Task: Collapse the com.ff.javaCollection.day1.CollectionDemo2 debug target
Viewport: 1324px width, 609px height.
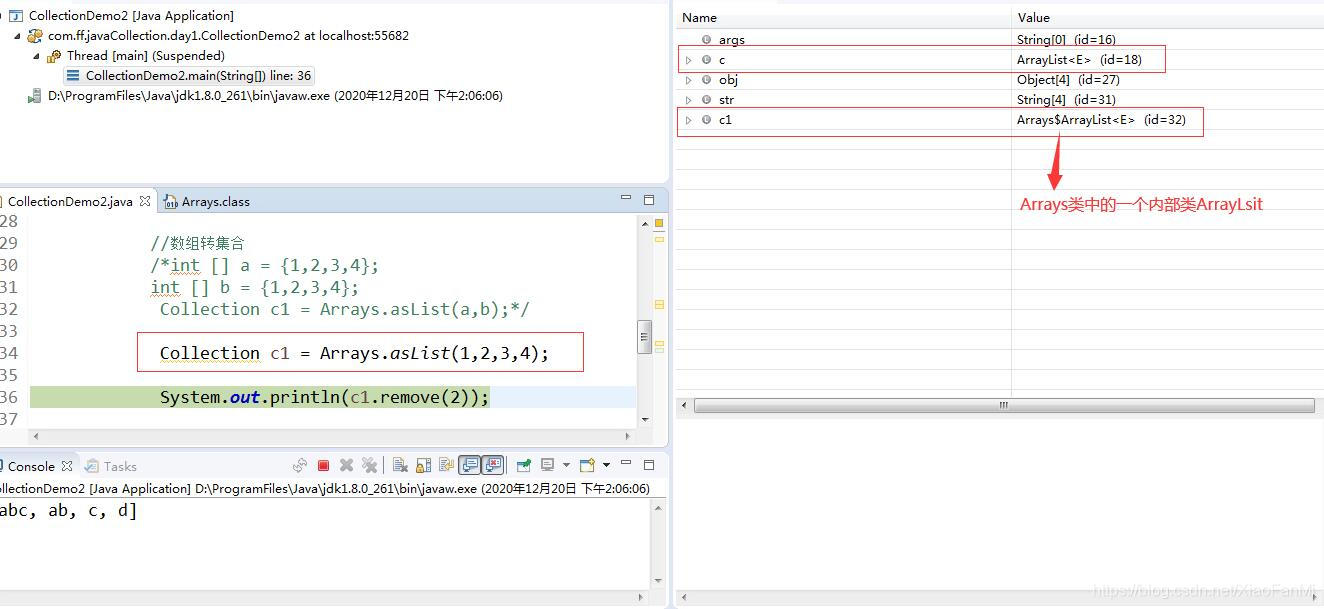Action: (18, 35)
